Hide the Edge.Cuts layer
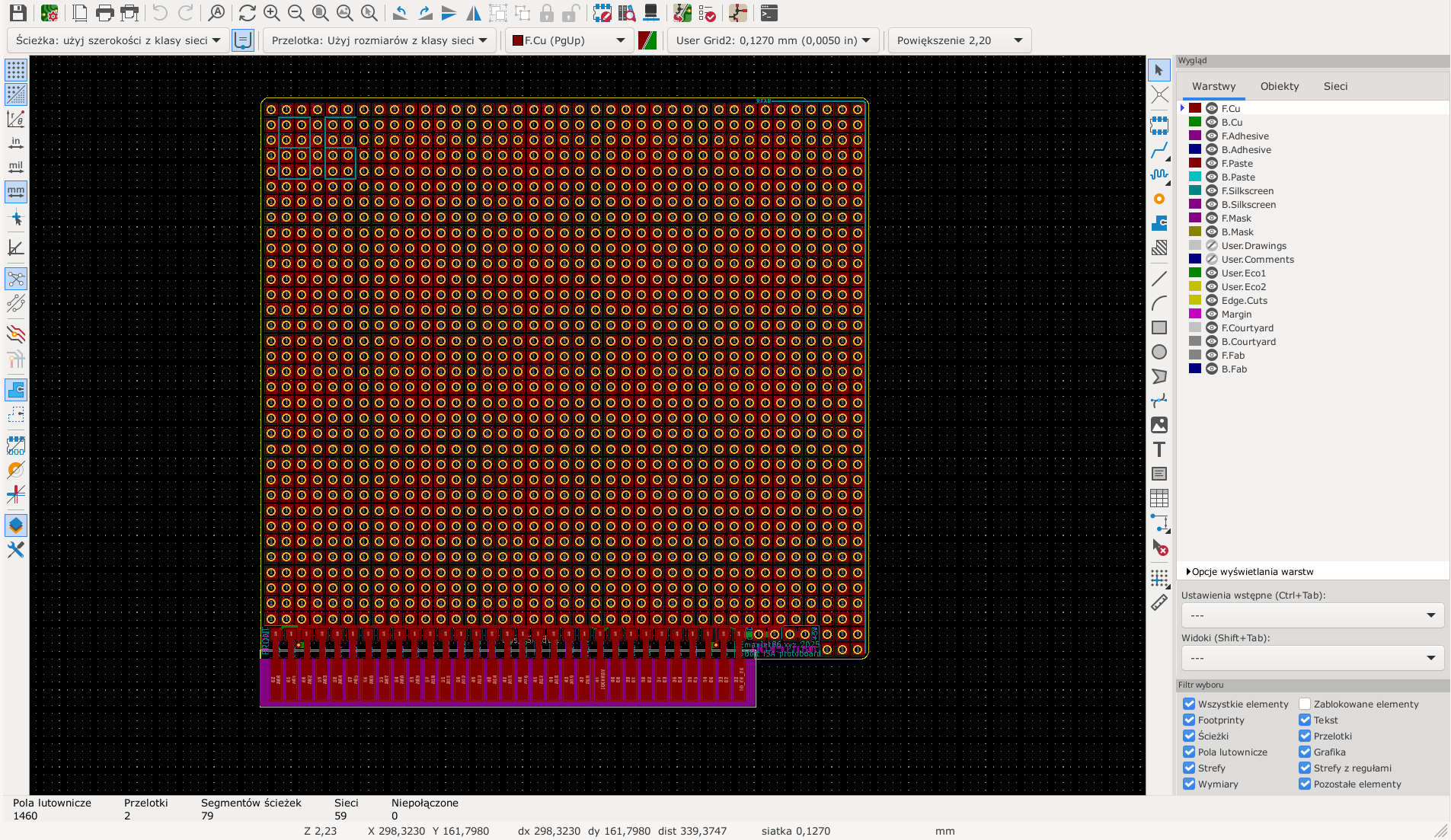Screen dimensions: 1451x840 pyautogui.click(x=1211, y=300)
